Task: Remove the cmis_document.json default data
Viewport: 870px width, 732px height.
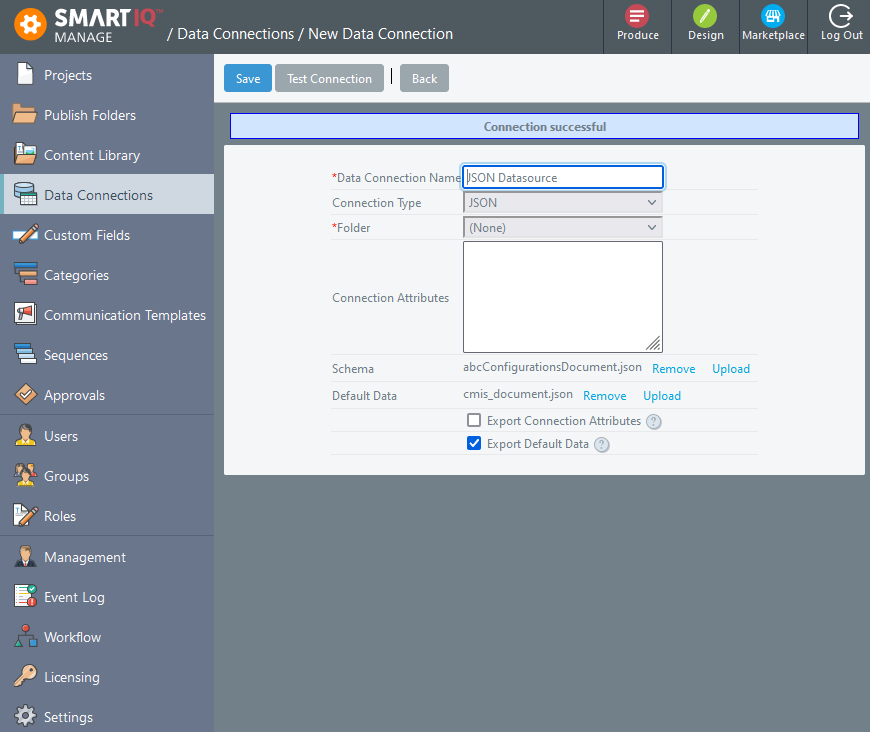Action: click(604, 396)
